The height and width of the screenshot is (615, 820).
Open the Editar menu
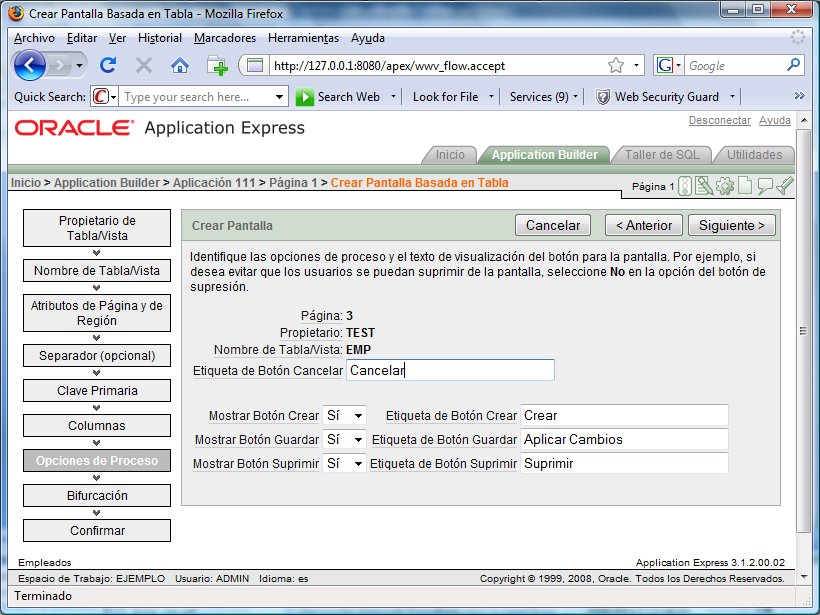coord(82,38)
